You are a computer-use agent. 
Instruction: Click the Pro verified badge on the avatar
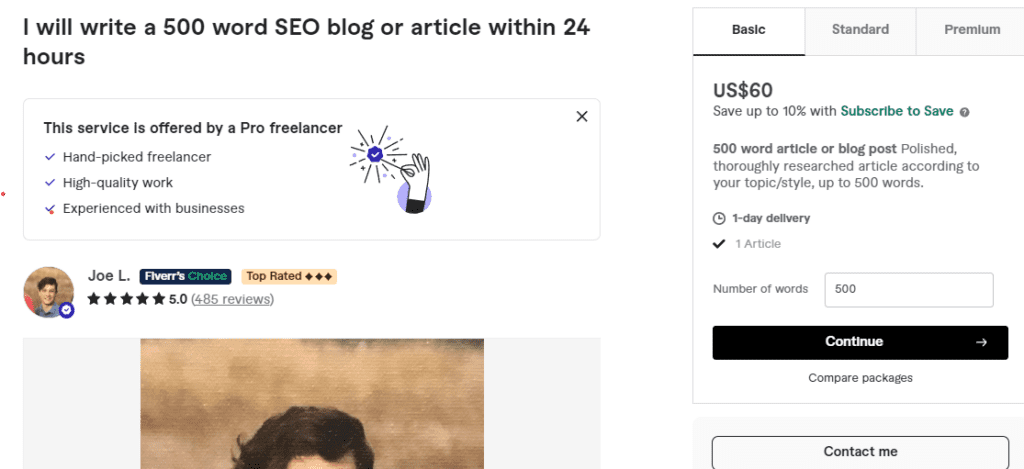pos(67,311)
